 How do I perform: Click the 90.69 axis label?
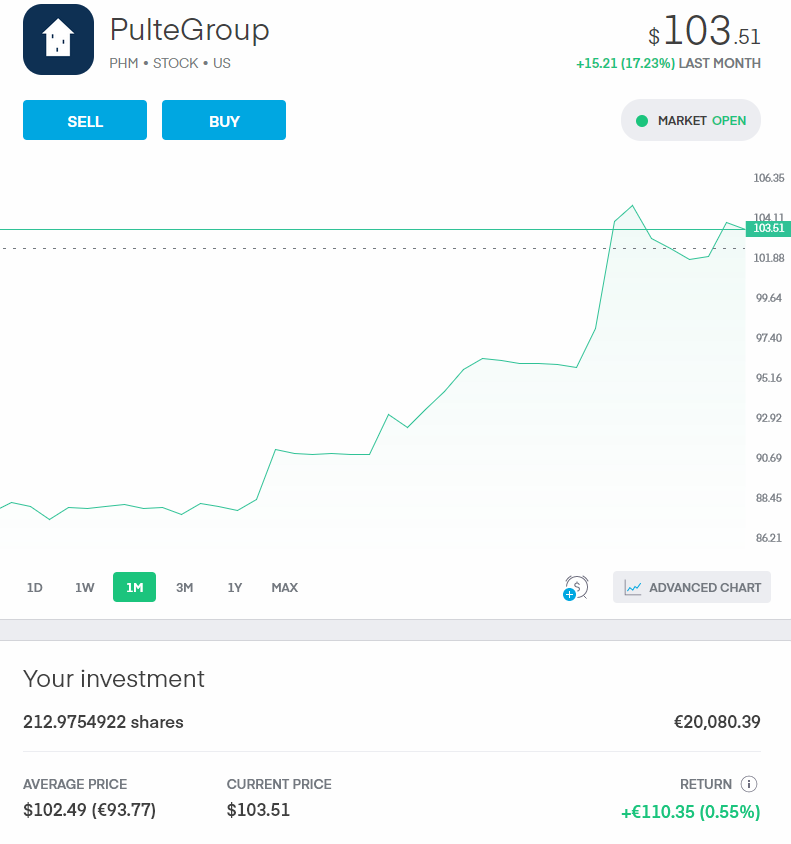click(x=768, y=458)
